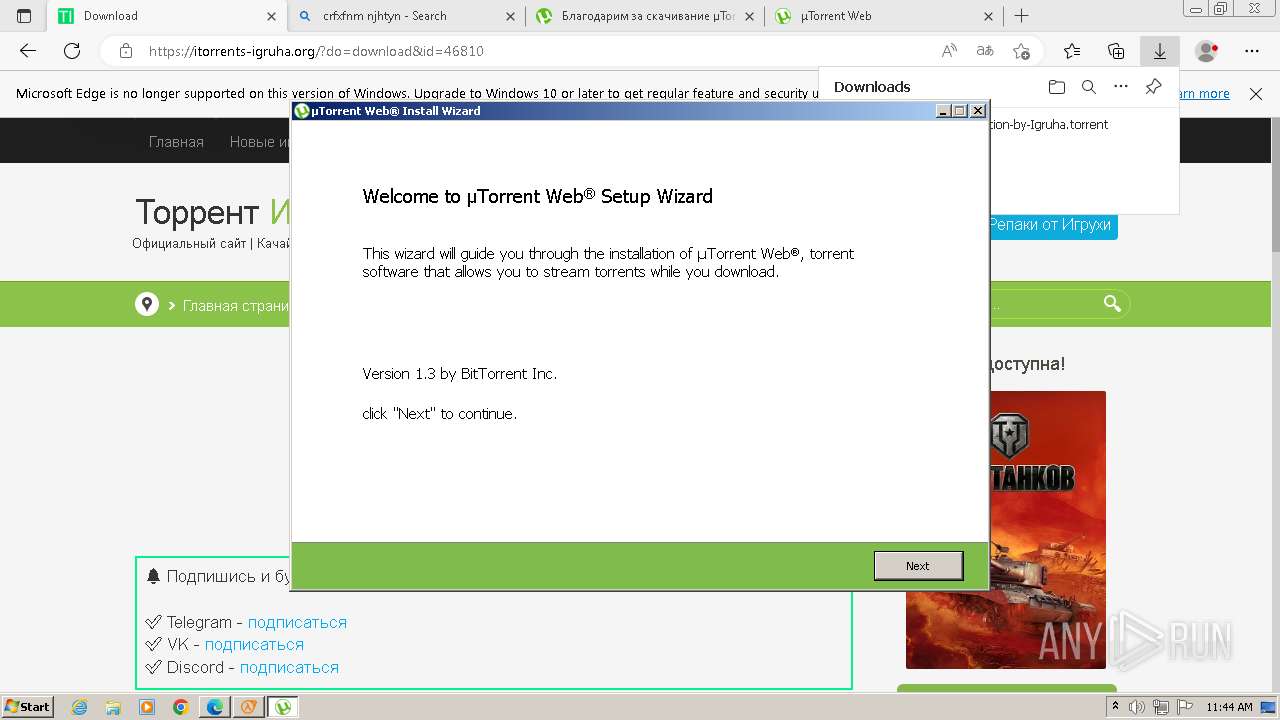Reload the current page in Edge
The image size is (1280, 720).
(x=72, y=51)
